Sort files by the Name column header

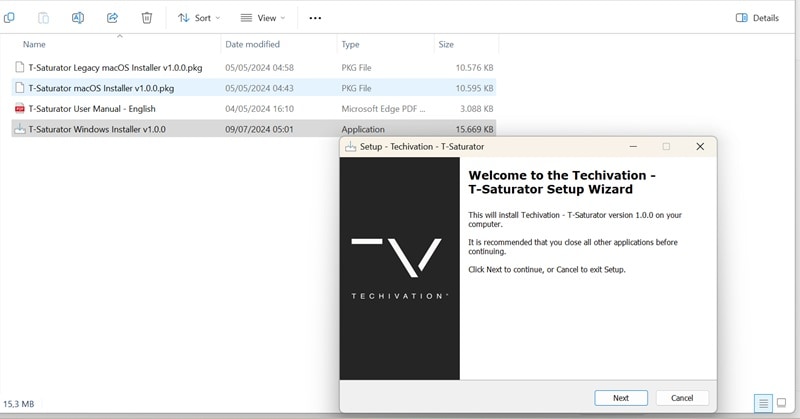tap(34, 44)
